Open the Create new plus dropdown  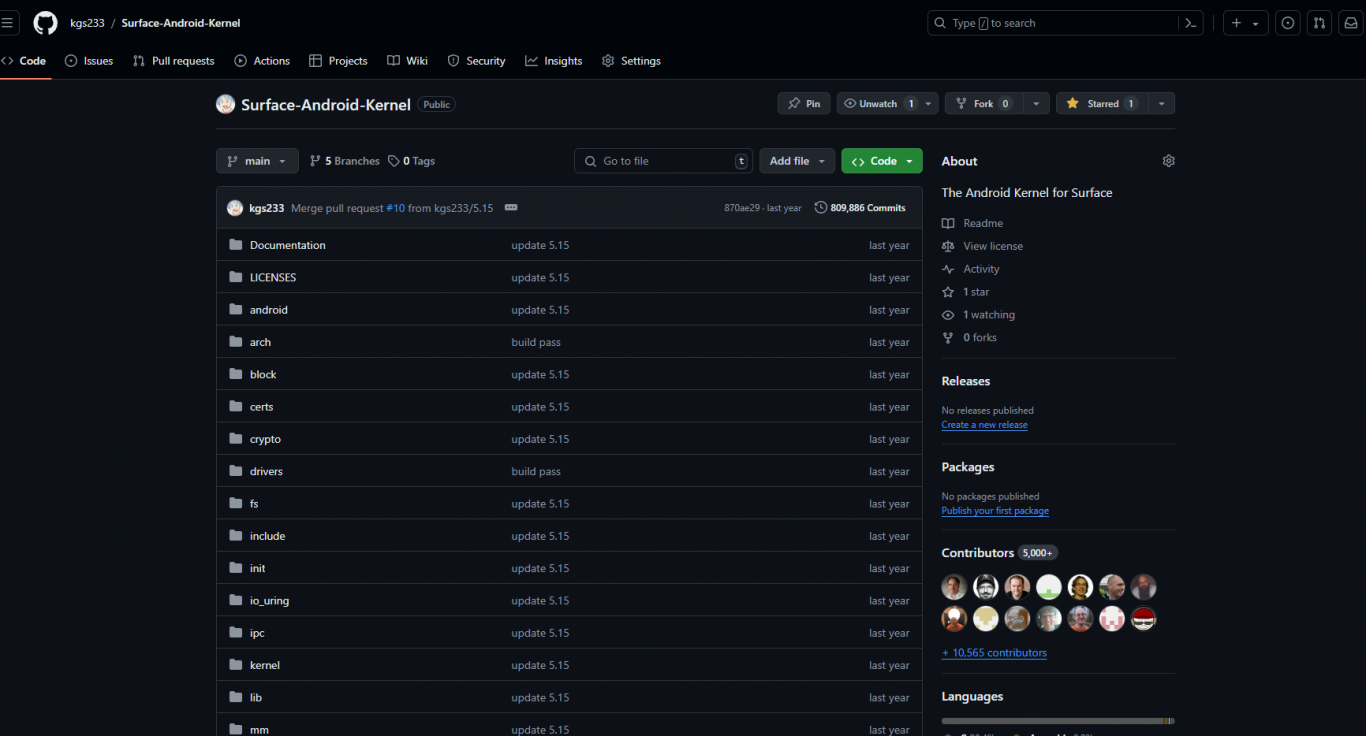pyautogui.click(x=1245, y=23)
